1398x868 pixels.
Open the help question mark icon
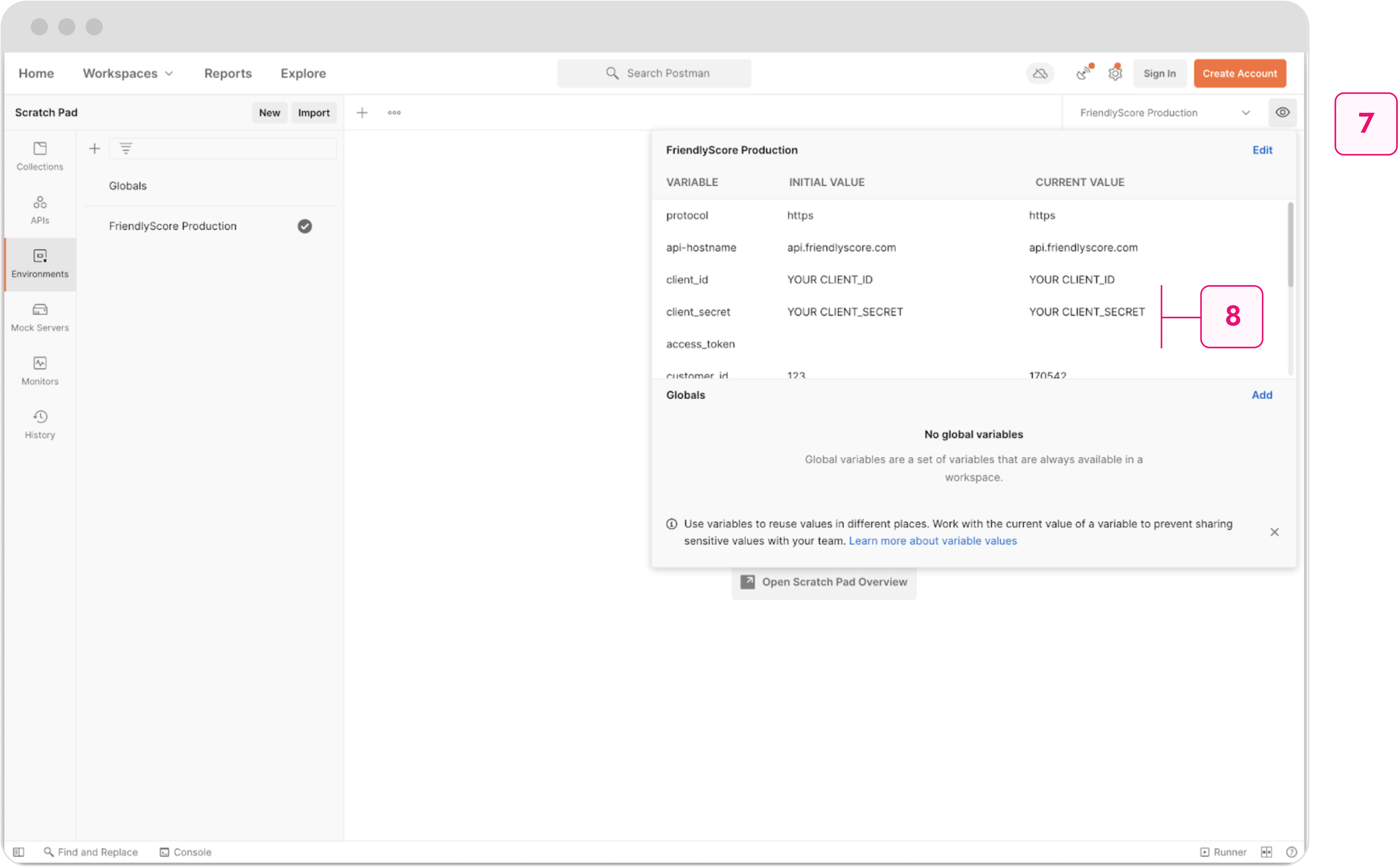point(1291,852)
